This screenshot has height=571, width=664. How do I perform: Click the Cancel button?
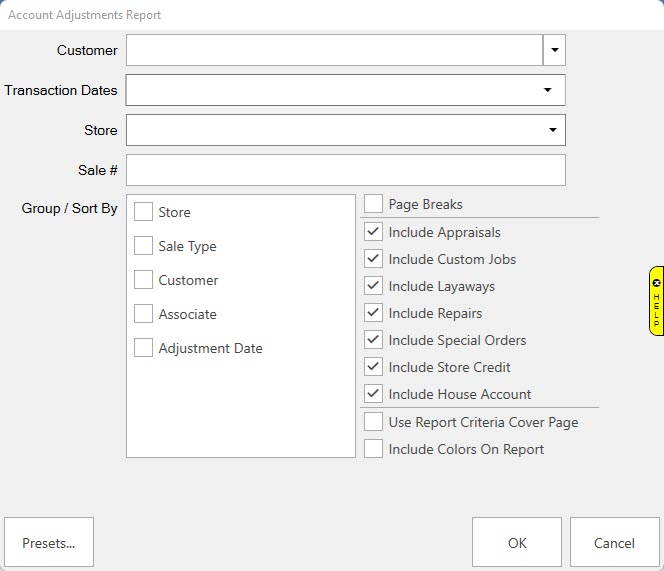[614, 543]
